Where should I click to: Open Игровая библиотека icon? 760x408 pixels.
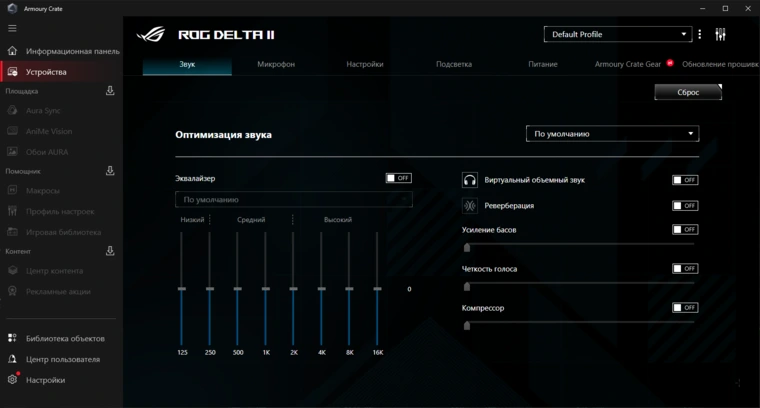tap(12, 232)
